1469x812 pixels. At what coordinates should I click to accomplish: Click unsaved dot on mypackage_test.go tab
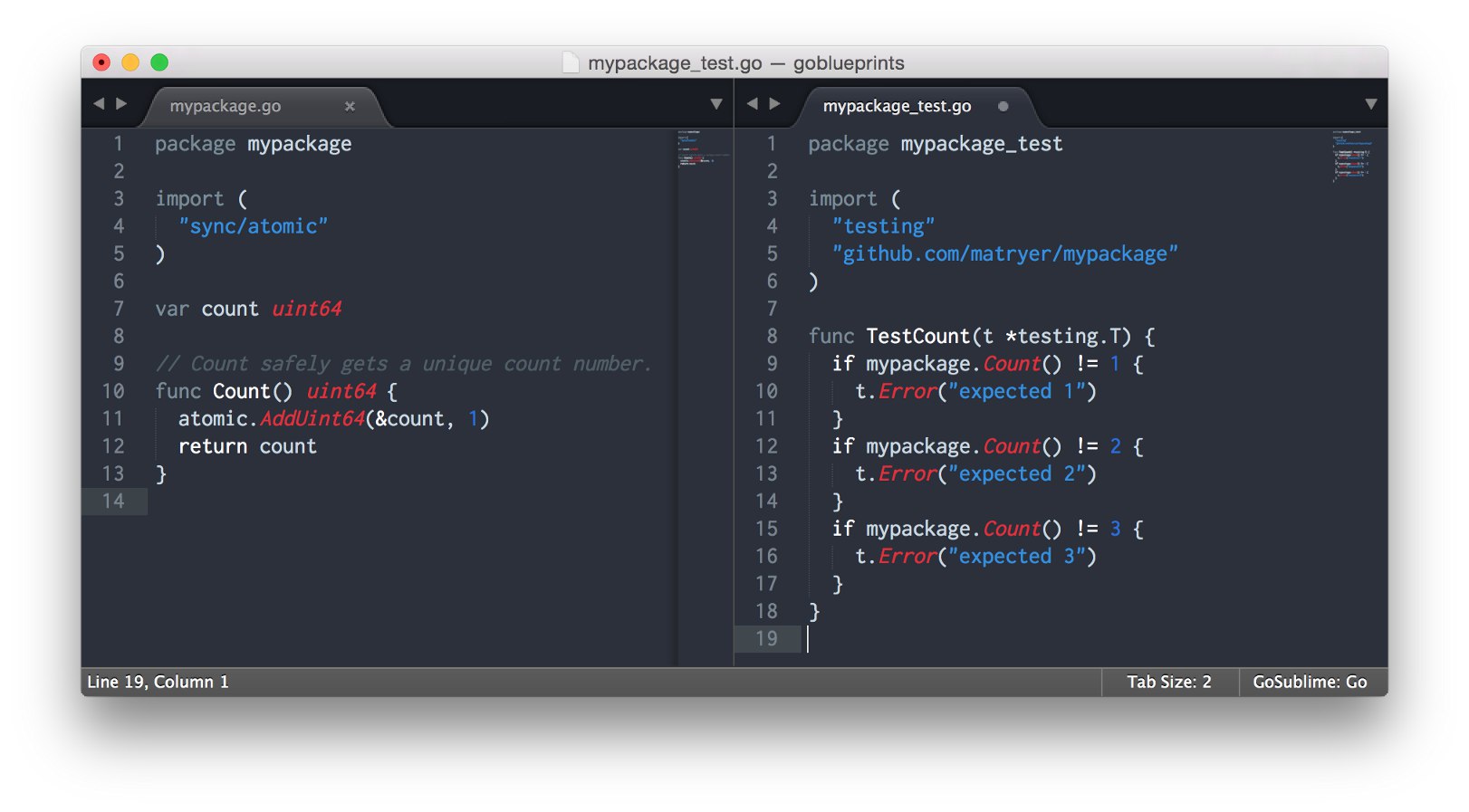point(1003,106)
